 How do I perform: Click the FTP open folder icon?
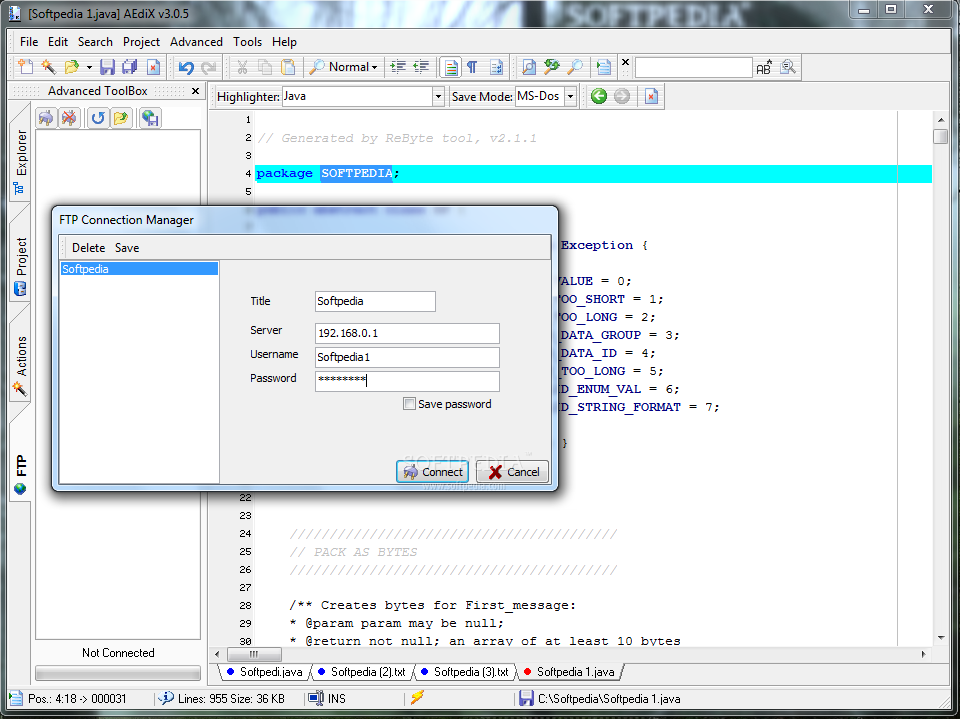121,117
